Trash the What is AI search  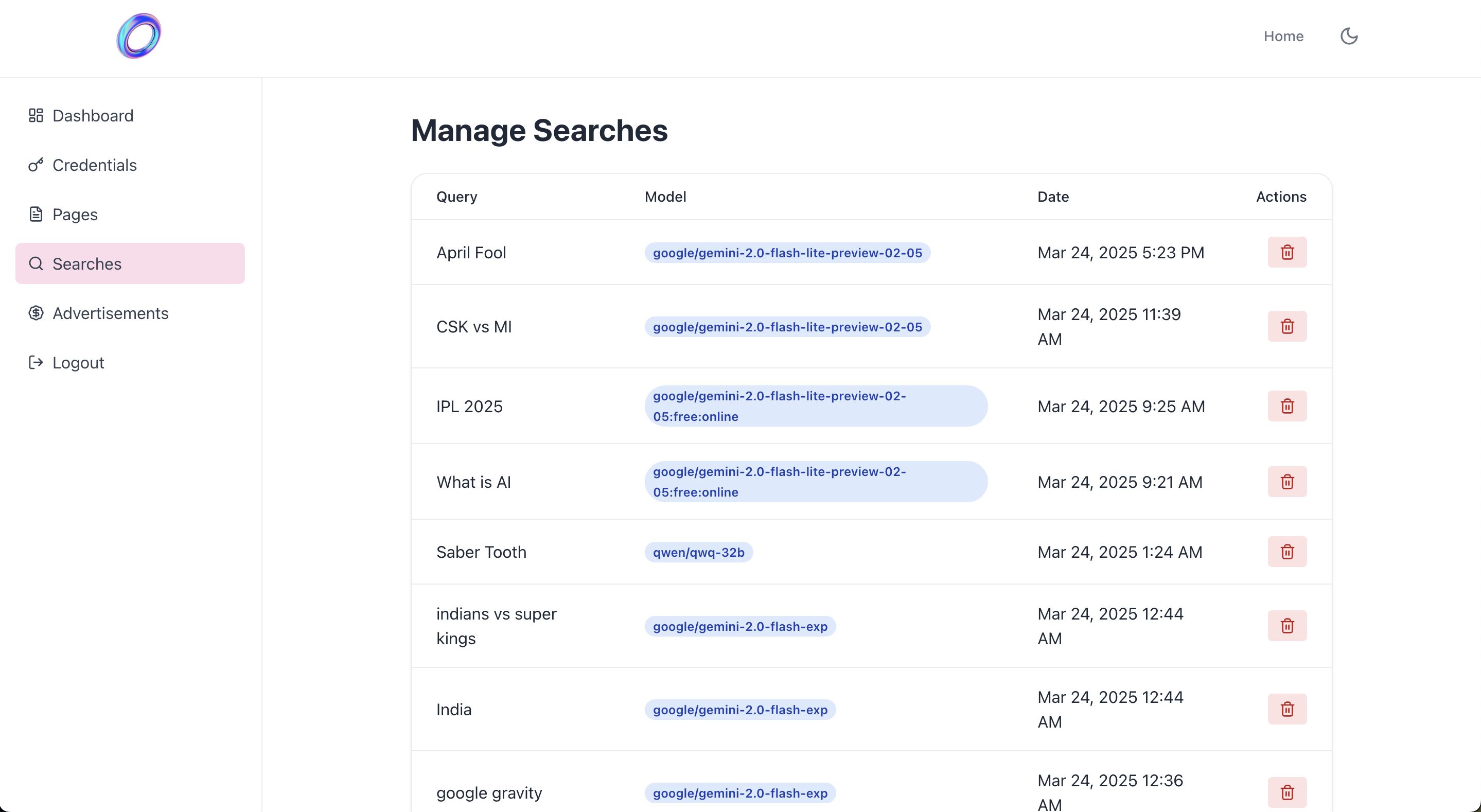tap(1286, 482)
